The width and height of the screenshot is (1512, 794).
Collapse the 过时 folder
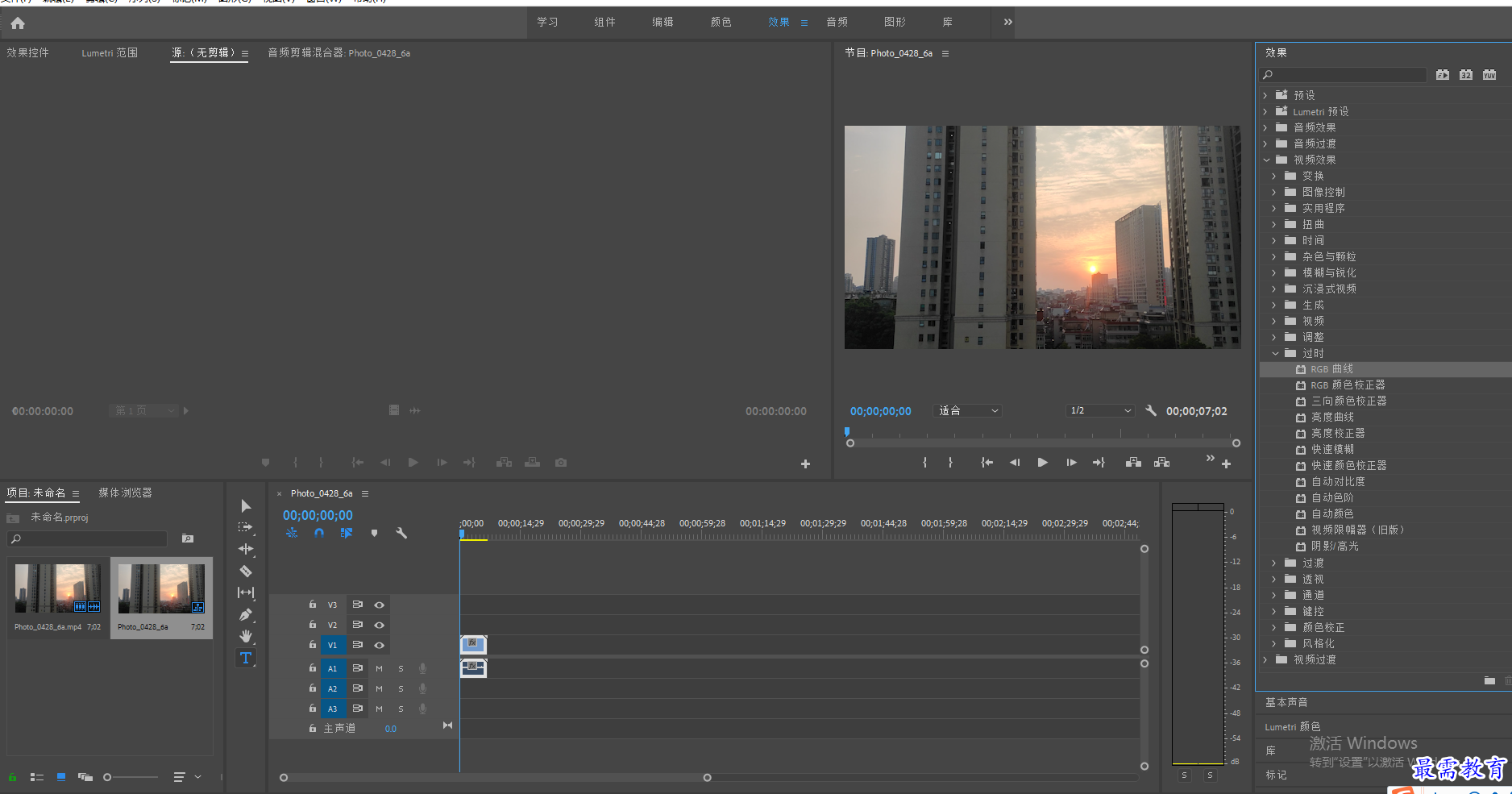[x=1275, y=353]
